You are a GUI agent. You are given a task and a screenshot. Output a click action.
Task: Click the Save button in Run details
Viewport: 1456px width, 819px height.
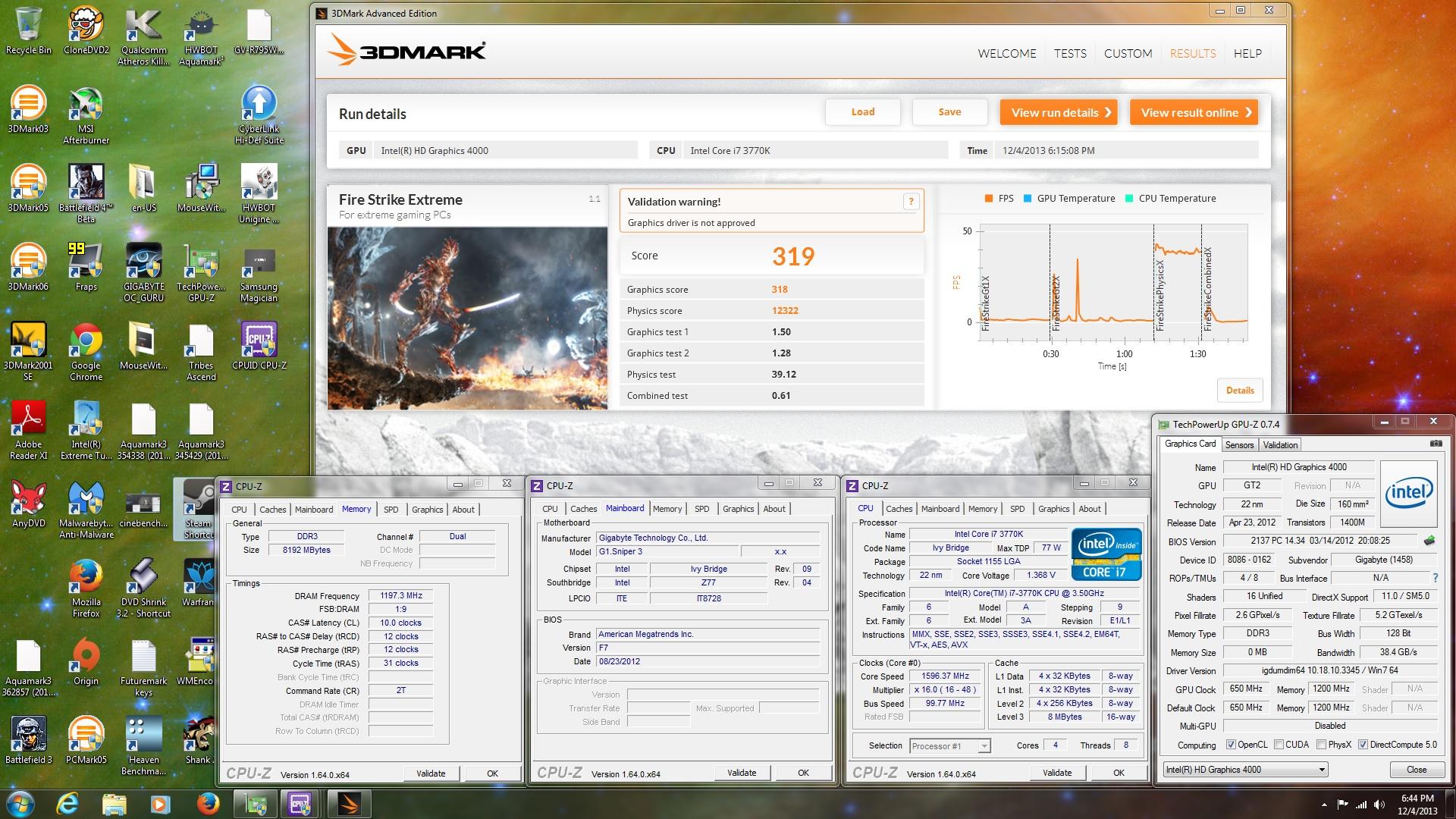(949, 112)
